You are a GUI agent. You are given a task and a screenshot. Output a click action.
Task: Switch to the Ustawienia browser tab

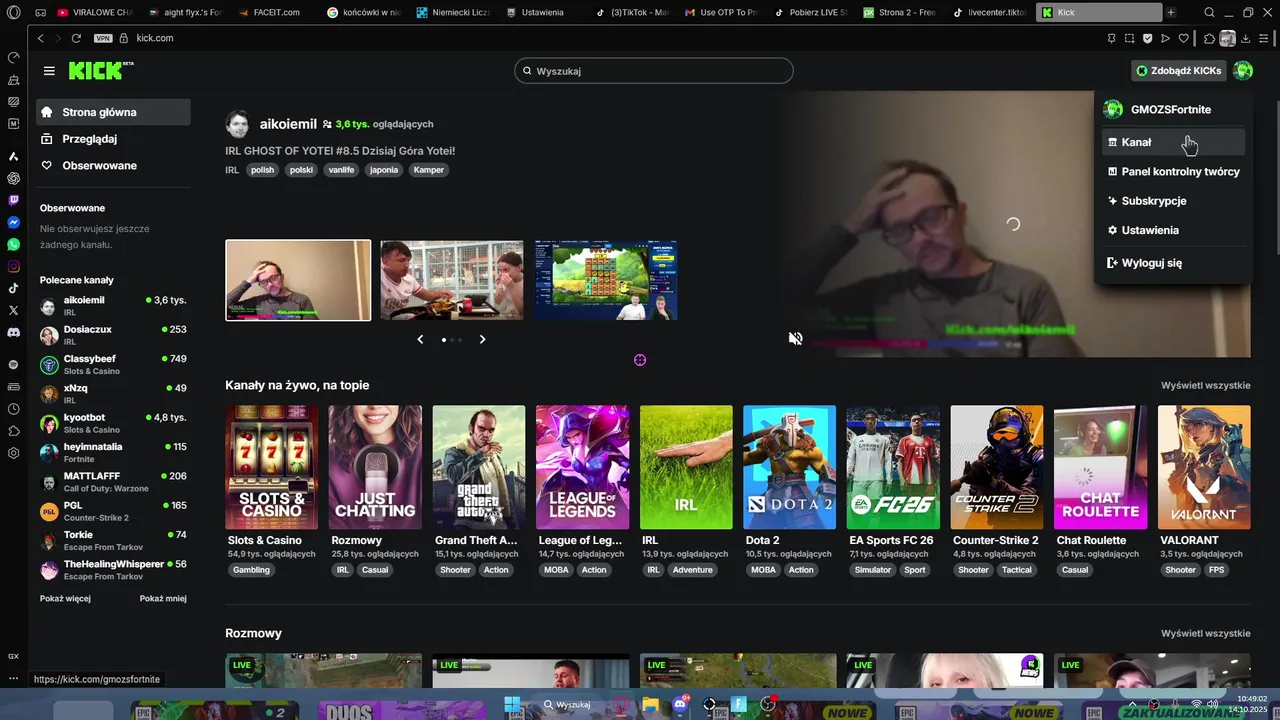(x=541, y=12)
